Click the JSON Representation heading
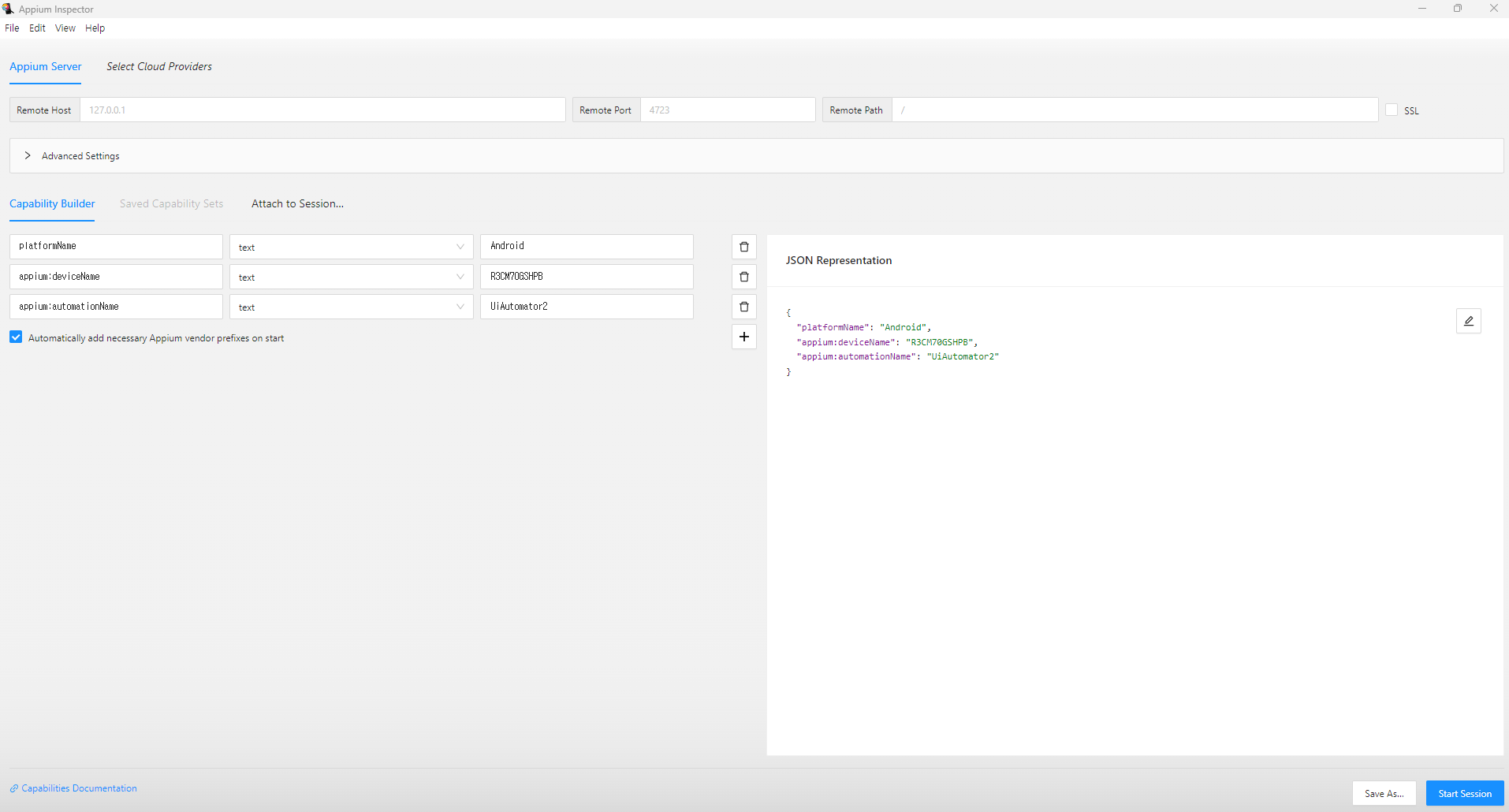 (838, 260)
